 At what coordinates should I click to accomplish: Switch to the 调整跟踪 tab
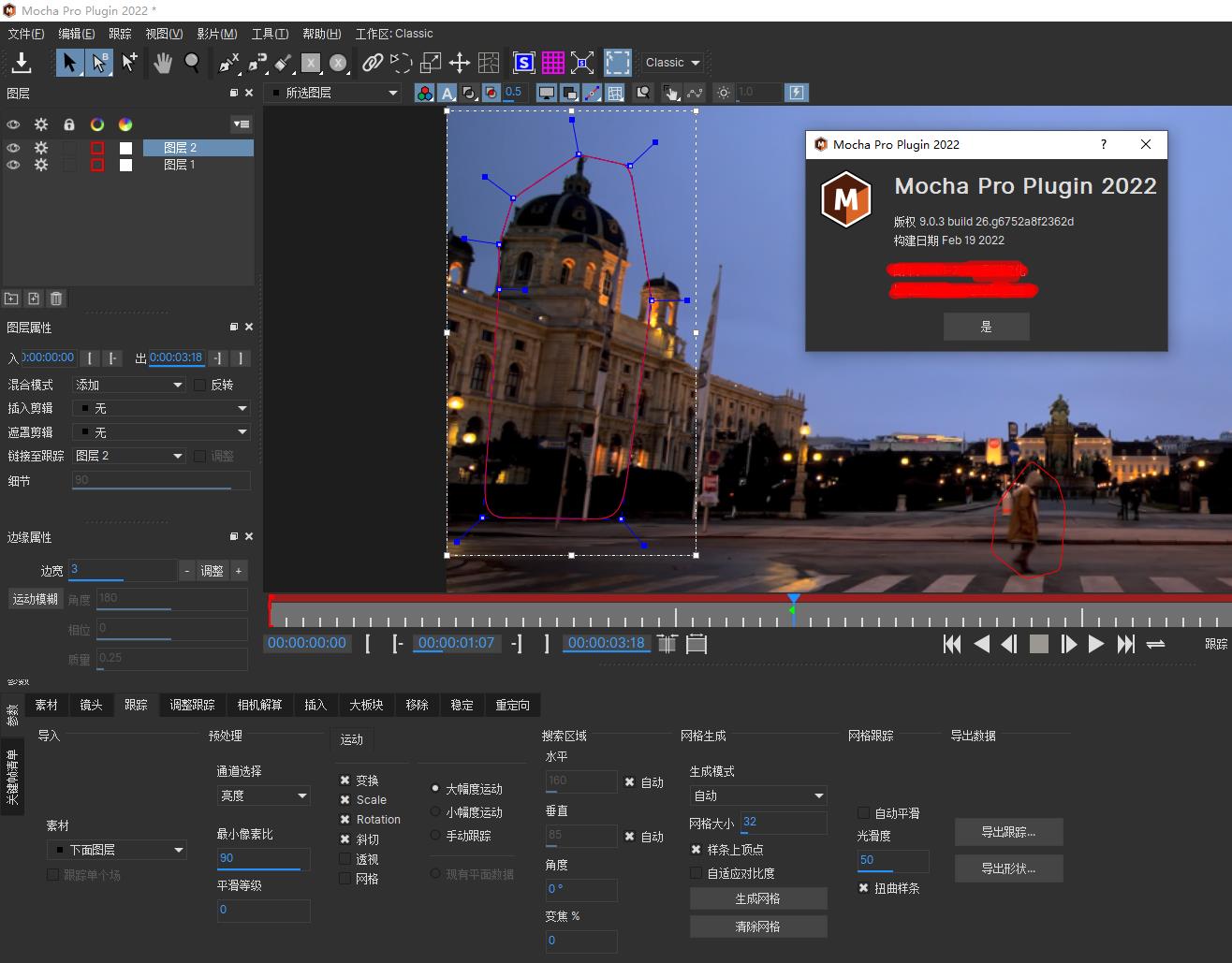pos(192,705)
